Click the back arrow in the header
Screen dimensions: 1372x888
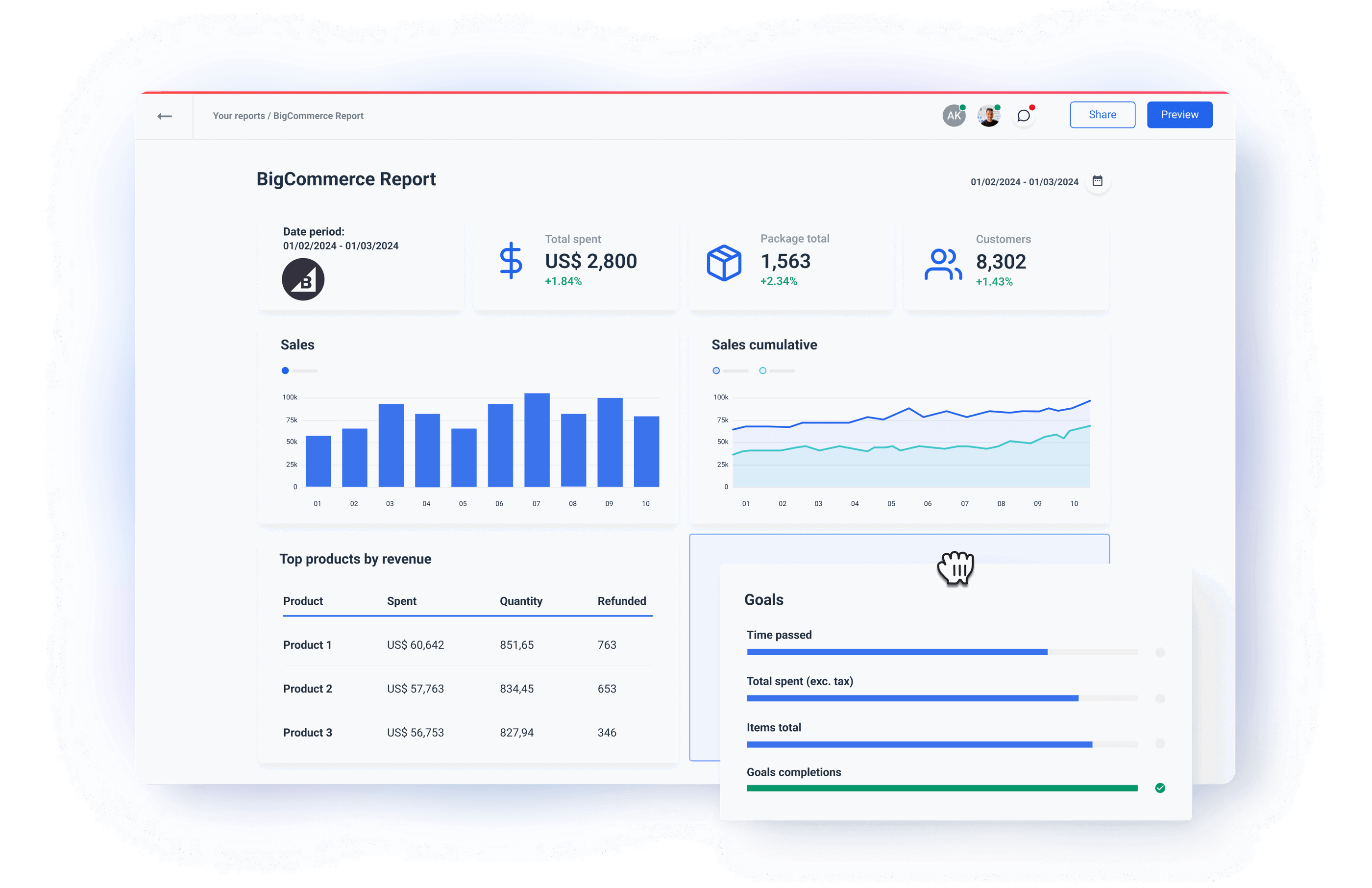164,115
